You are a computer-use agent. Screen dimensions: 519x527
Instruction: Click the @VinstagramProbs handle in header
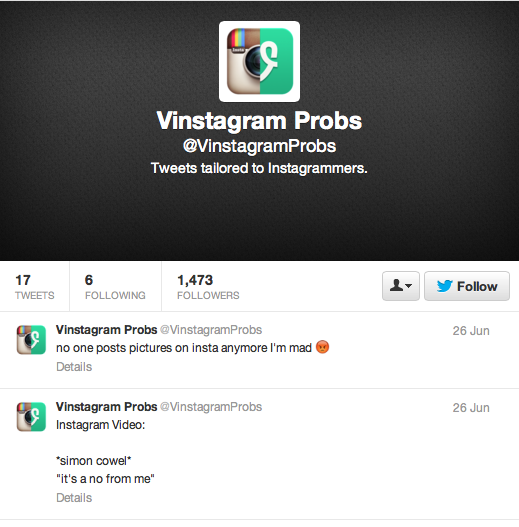pyautogui.click(x=259, y=146)
